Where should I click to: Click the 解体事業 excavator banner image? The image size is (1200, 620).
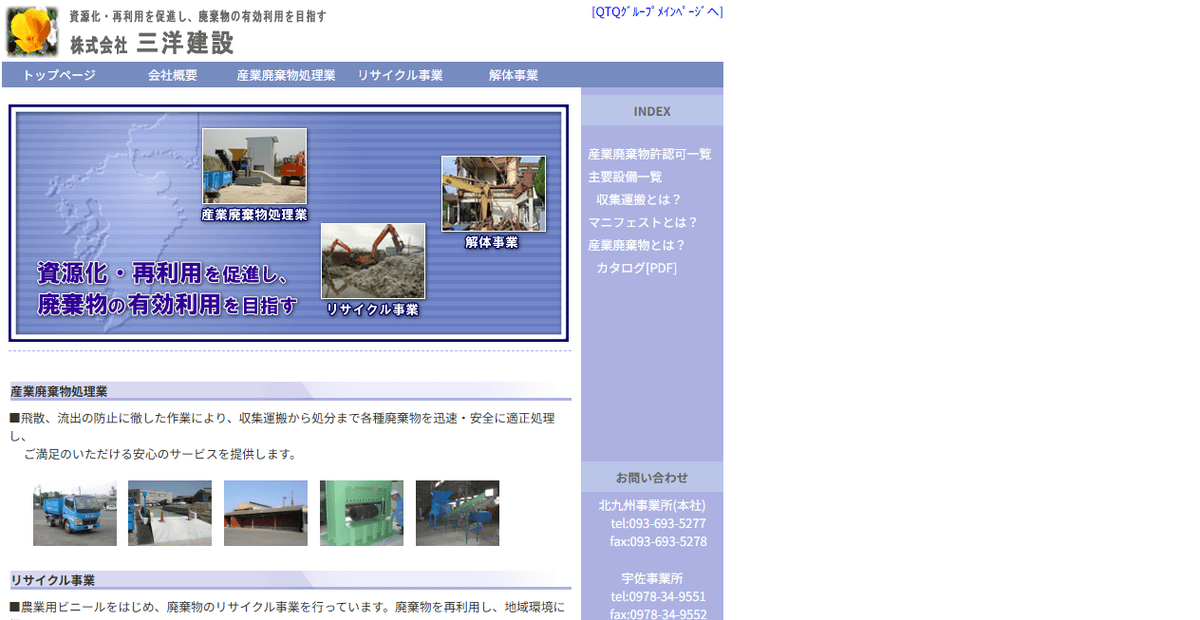[492, 195]
